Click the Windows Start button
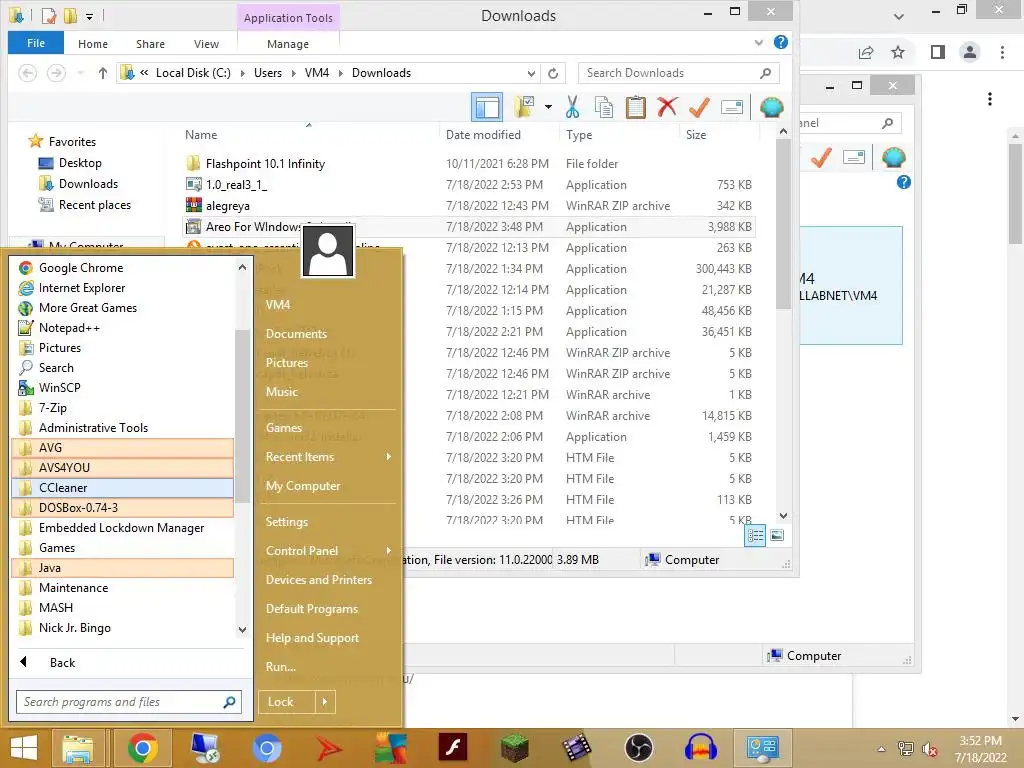 pos(24,748)
